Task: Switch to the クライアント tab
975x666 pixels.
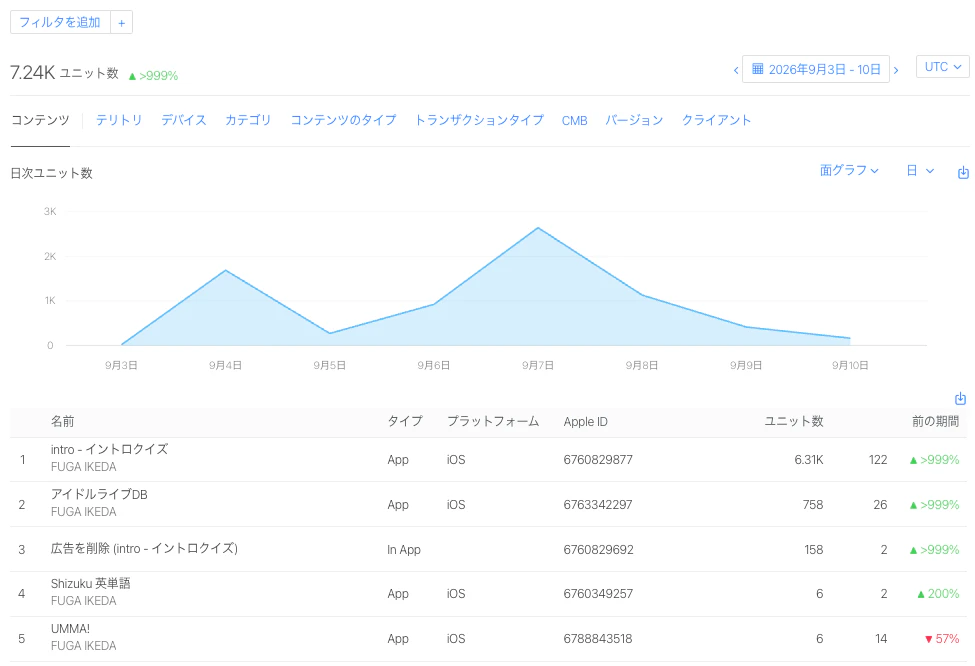Action: [x=716, y=120]
